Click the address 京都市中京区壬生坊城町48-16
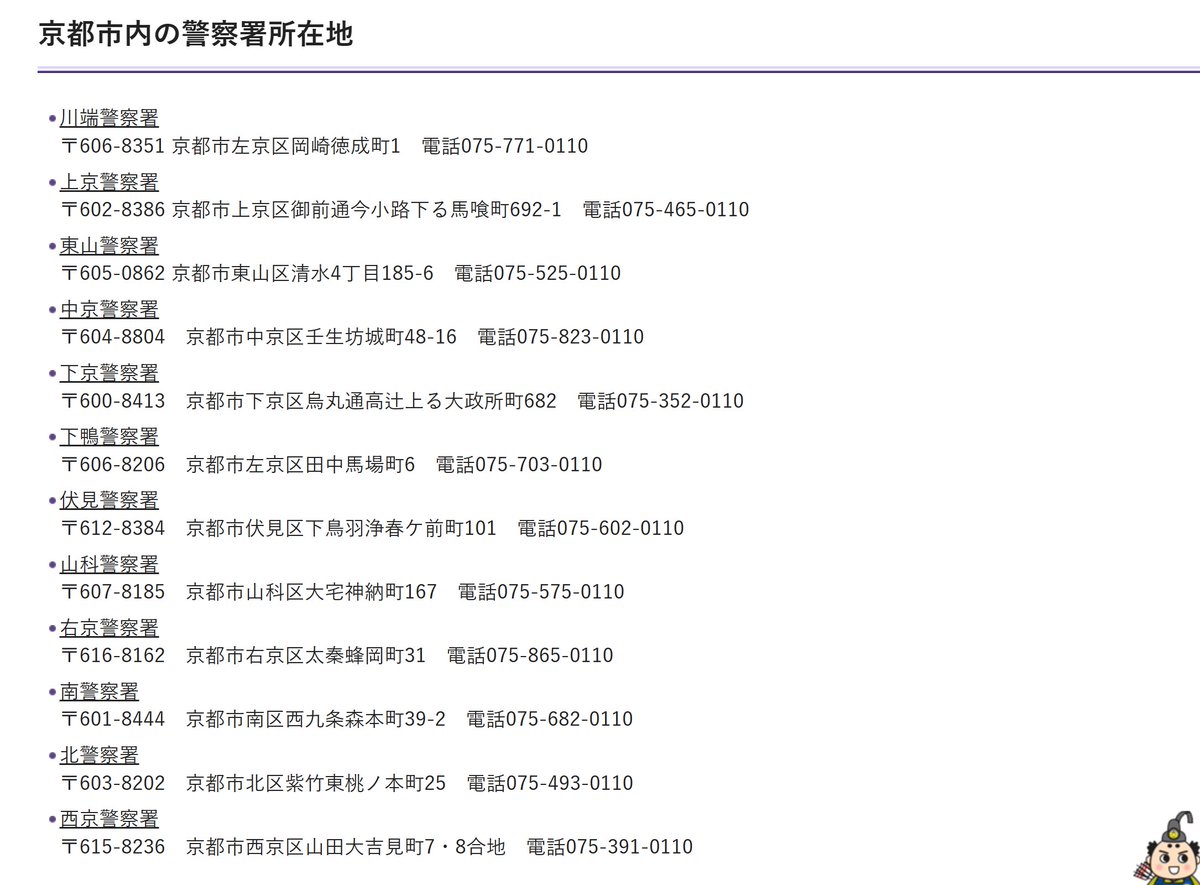The image size is (1200, 885). tap(321, 337)
